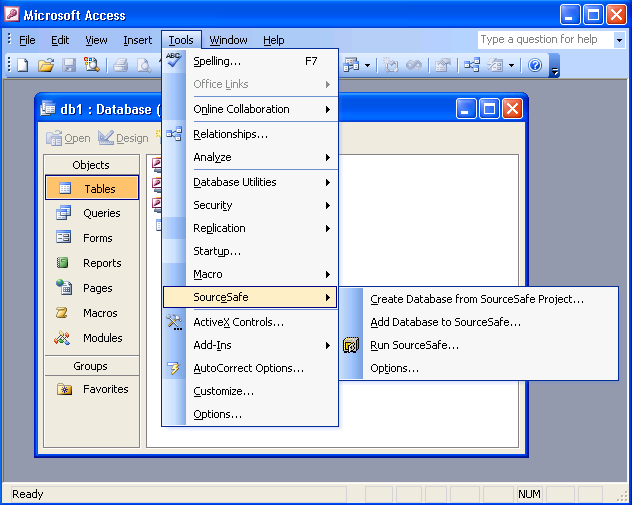
Task: Open the Help menu
Action: [274, 40]
